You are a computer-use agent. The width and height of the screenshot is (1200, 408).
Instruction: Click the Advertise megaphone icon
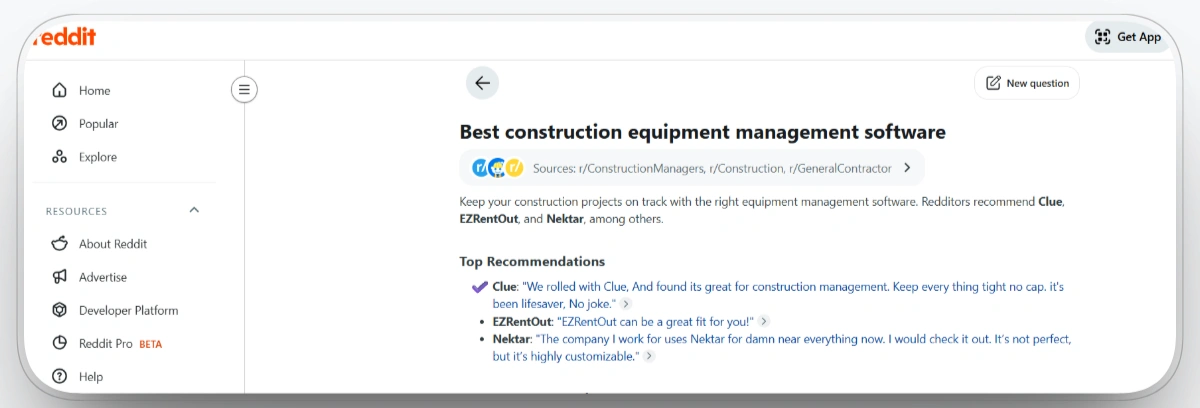click(x=59, y=277)
